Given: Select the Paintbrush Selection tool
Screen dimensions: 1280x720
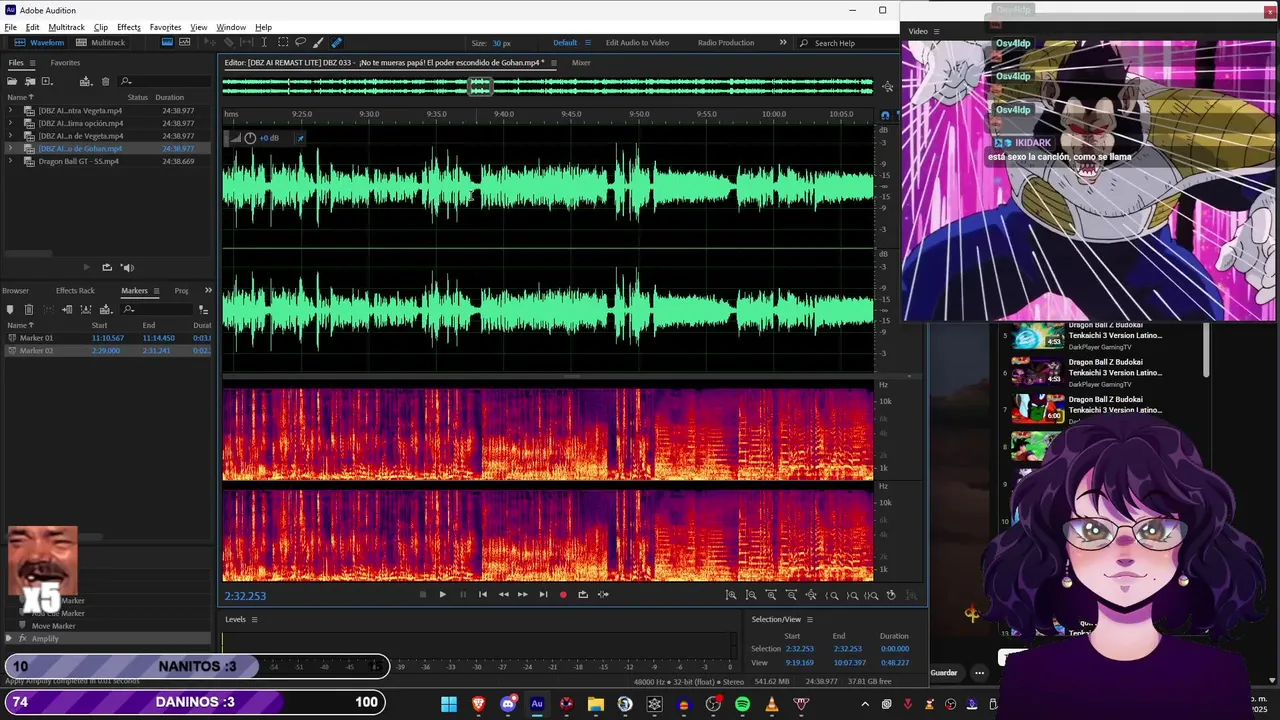Looking at the screenshot, I should pyautogui.click(x=318, y=42).
